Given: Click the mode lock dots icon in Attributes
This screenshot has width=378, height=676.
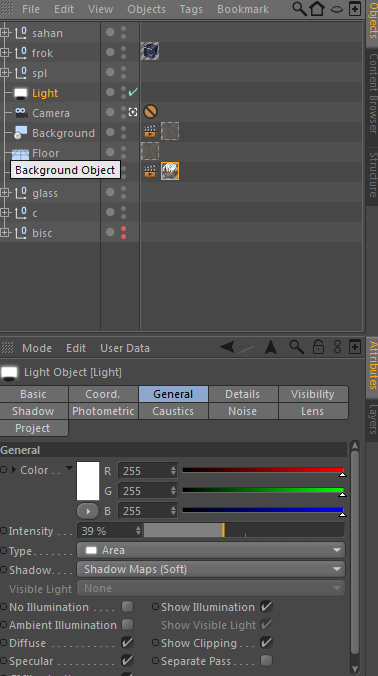Looking at the screenshot, I should tap(337, 347).
